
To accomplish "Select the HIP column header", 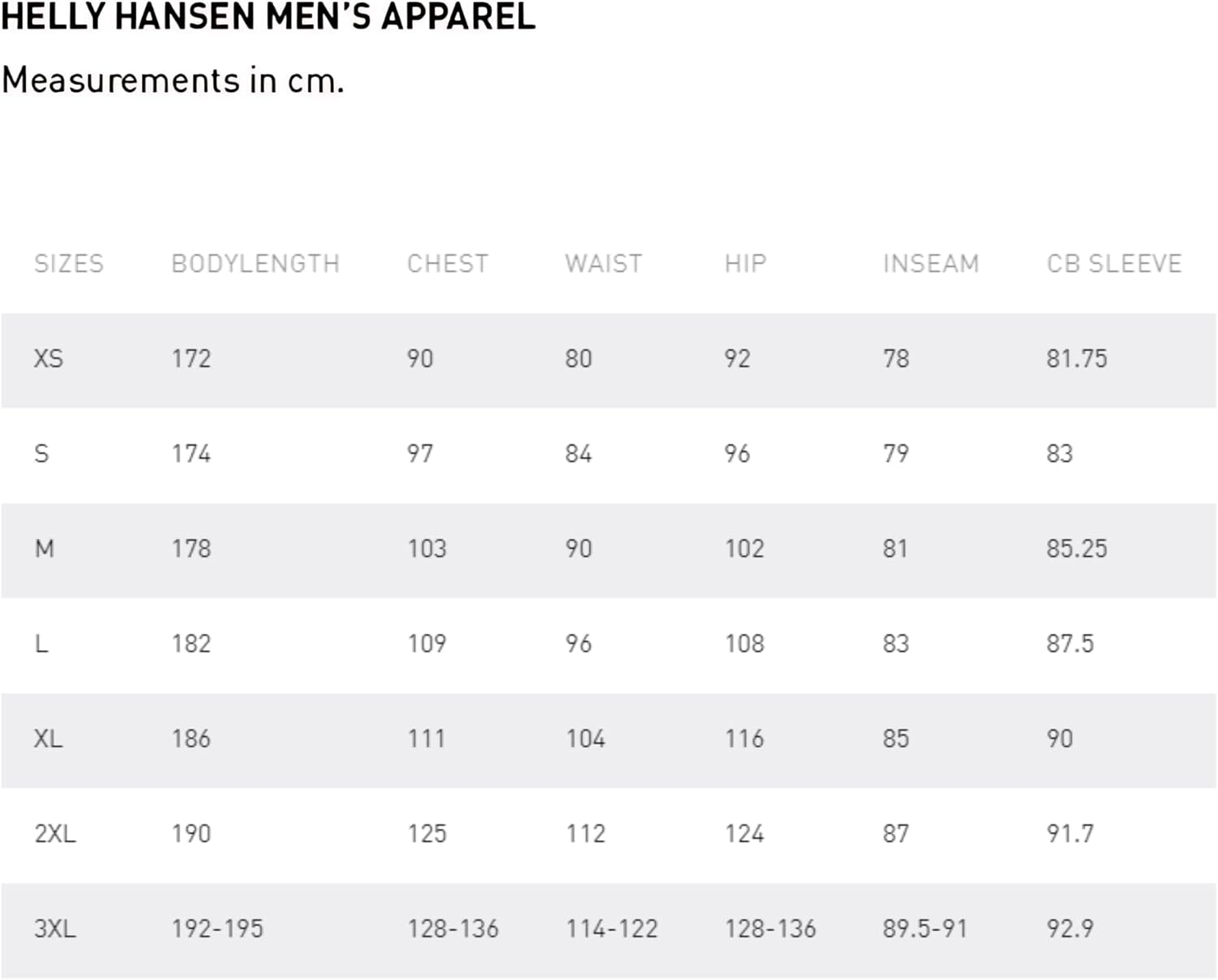I will pos(745,264).
